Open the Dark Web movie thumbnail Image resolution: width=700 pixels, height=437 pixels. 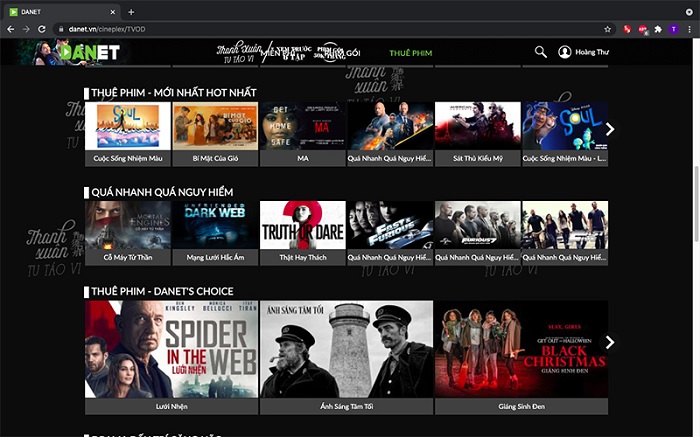click(x=214, y=225)
